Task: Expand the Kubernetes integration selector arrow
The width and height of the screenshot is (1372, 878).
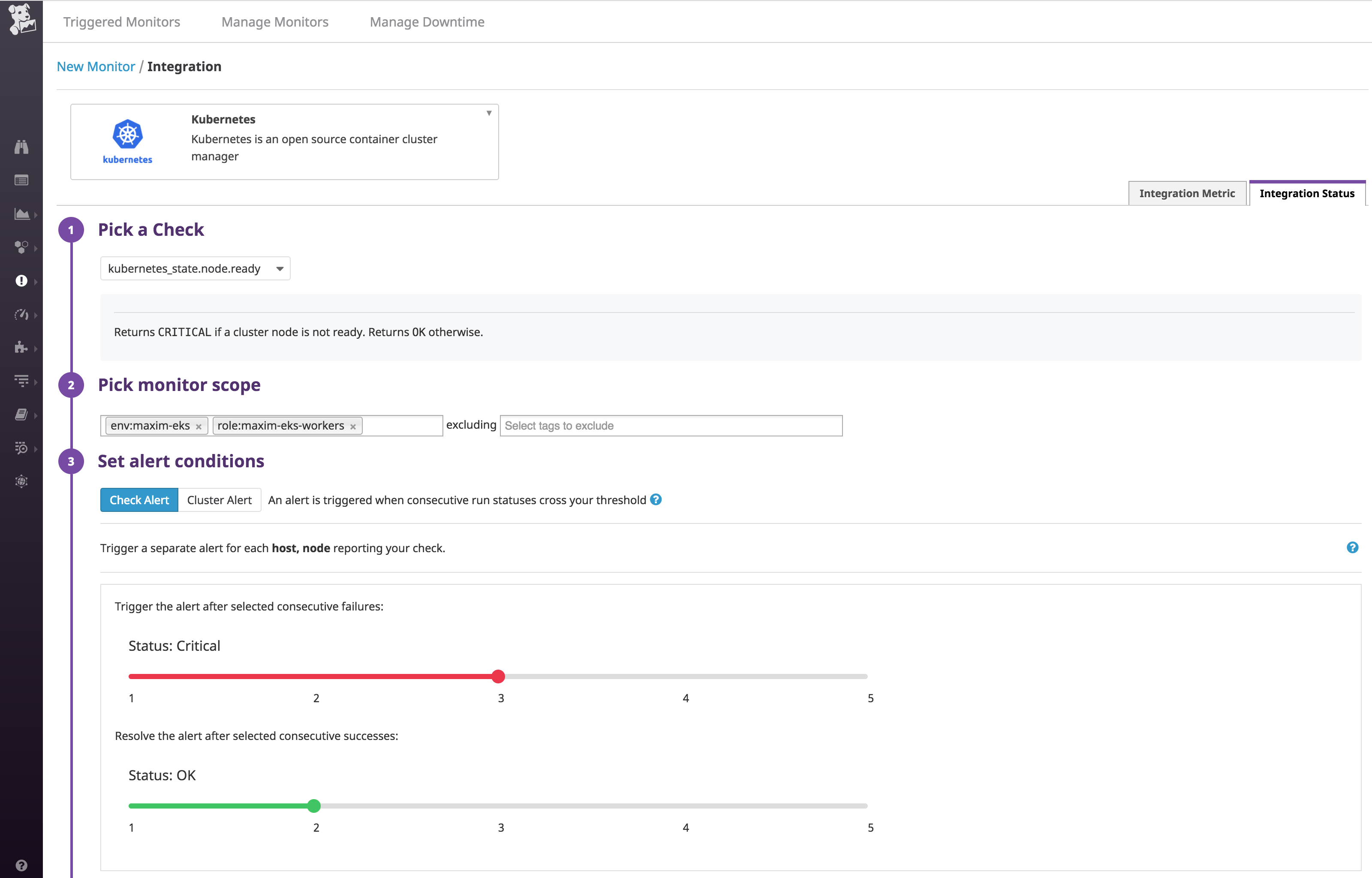Action: point(489,114)
